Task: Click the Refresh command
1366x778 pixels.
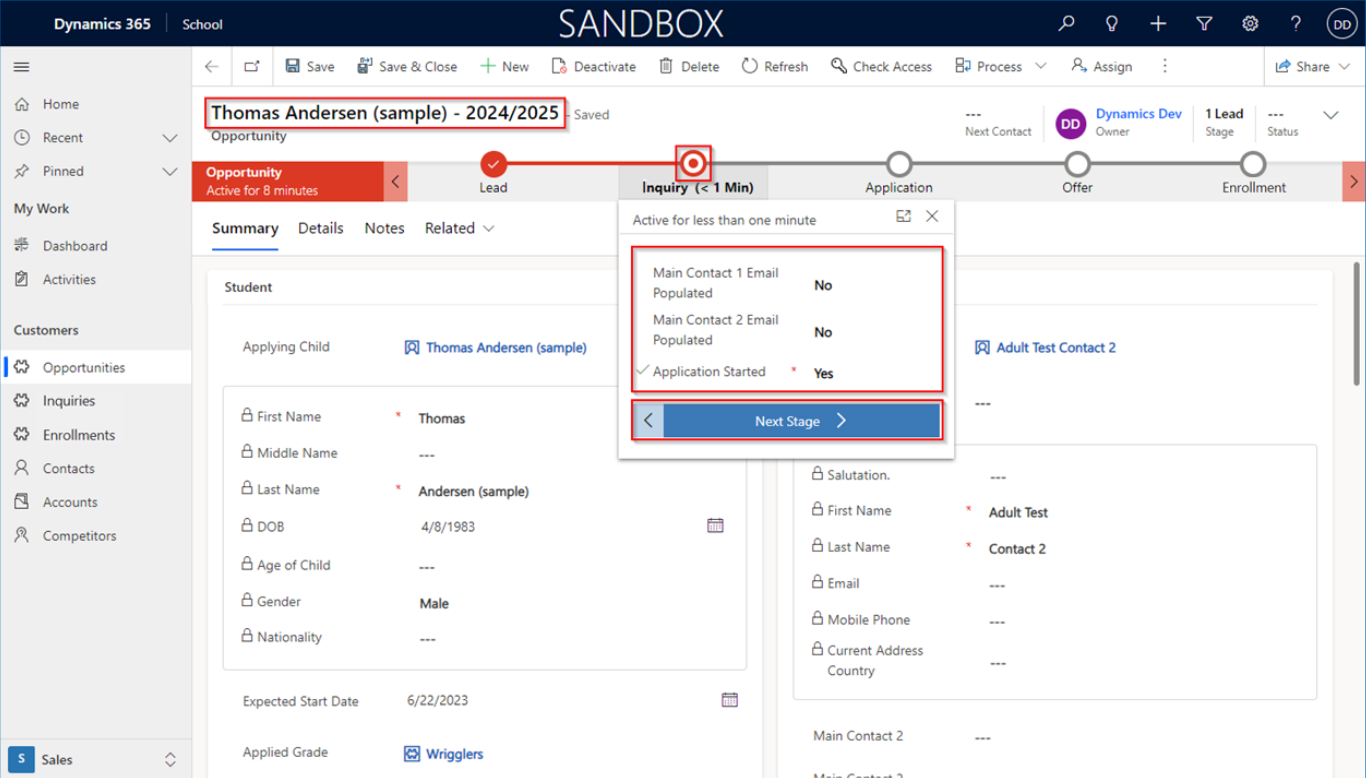Action: [774, 66]
